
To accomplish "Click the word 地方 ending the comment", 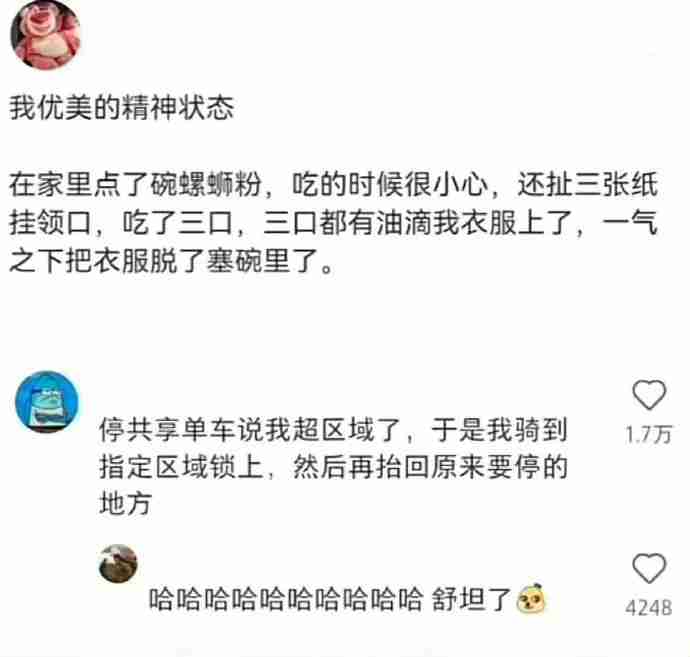I will (x=125, y=503).
